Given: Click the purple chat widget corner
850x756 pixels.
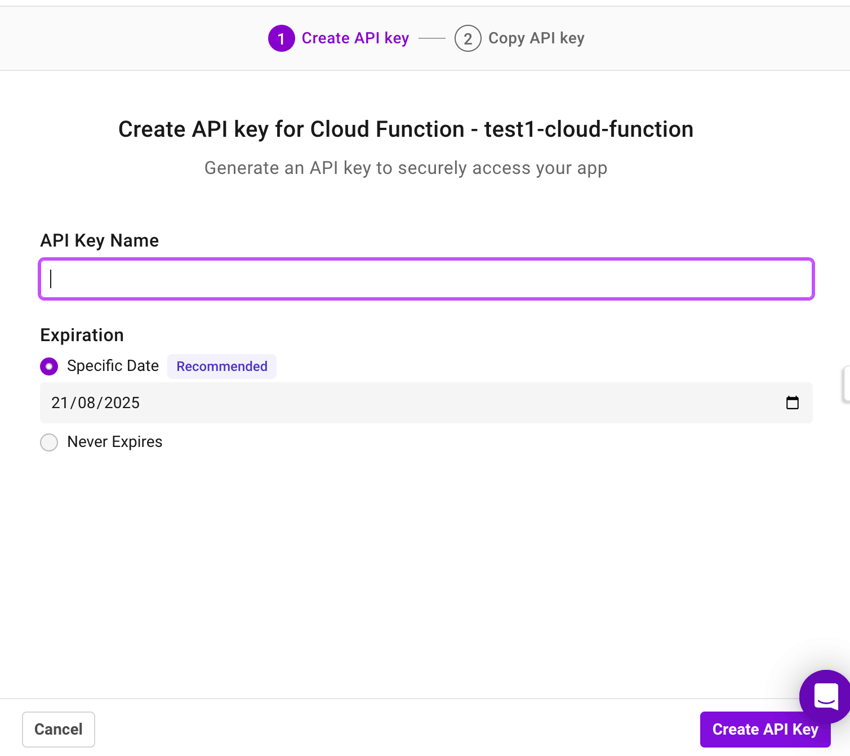Looking at the screenshot, I should (x=824, y=697).
